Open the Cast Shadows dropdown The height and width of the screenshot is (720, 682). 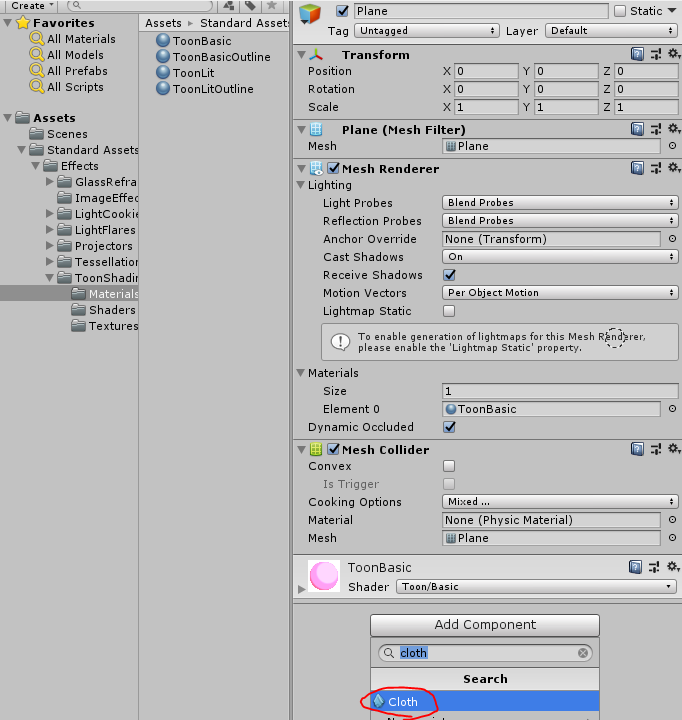point(560,257)
